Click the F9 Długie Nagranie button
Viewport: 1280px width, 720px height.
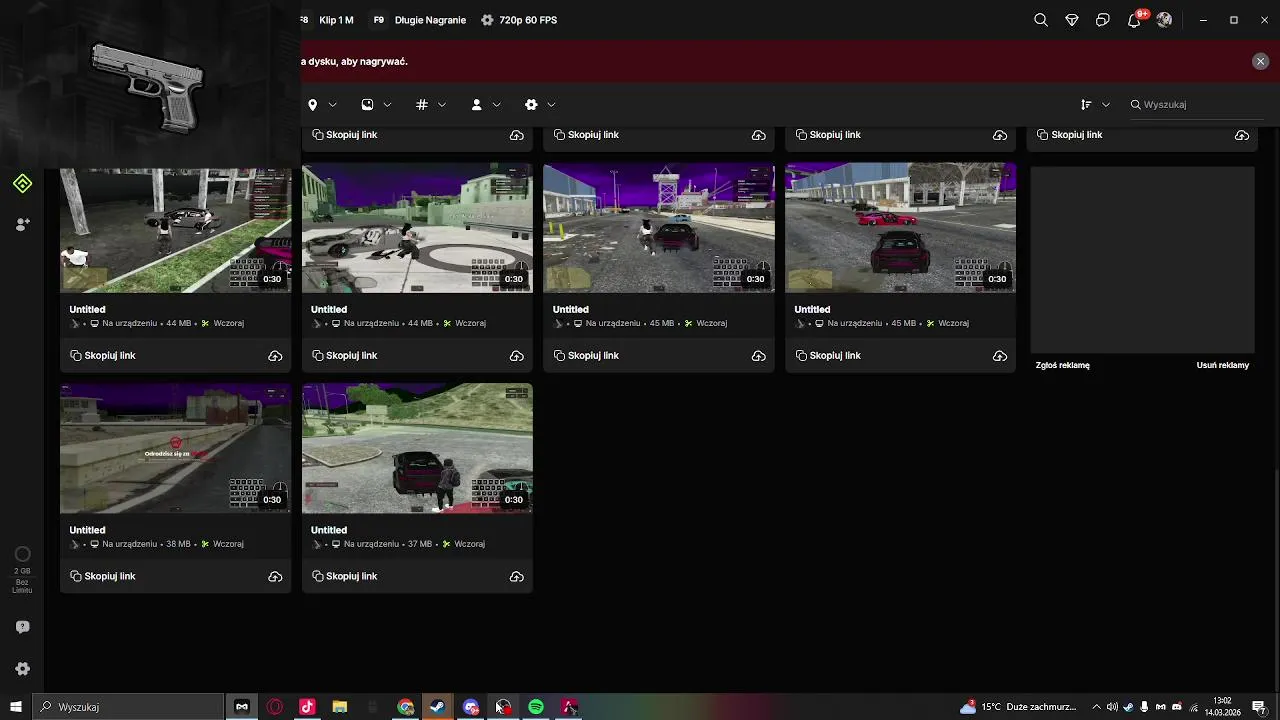419,20
